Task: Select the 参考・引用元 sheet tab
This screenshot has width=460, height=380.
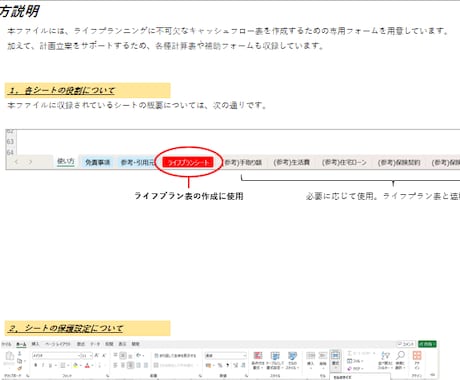Action: click(137, 162)
